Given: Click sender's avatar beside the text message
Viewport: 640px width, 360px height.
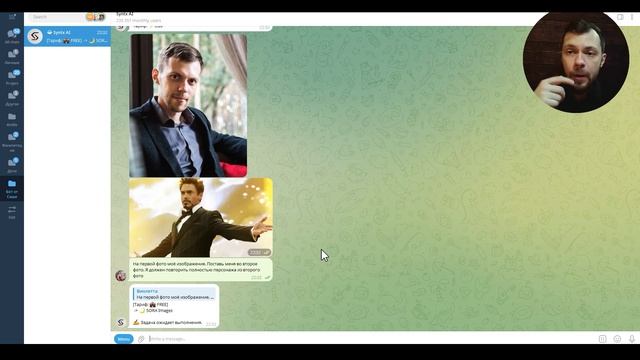Looking at the screenshot, I should 120,276.
